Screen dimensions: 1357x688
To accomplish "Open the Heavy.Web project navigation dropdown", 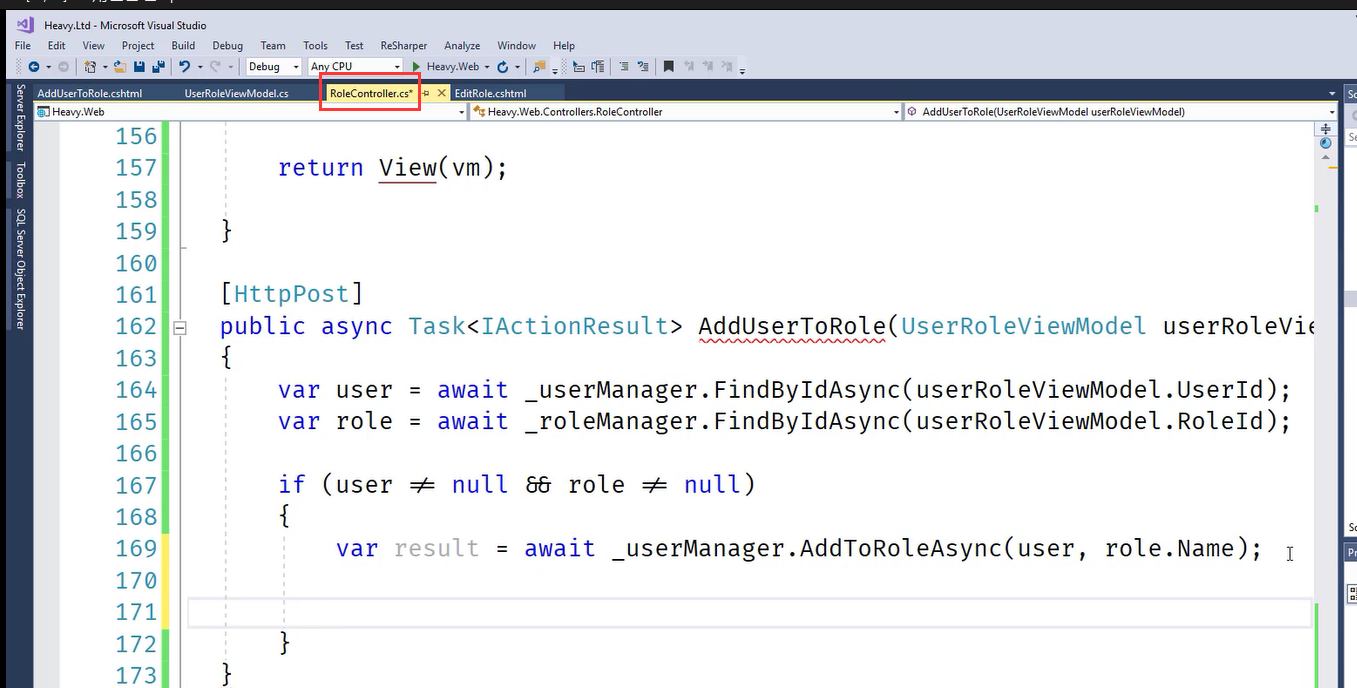I will coord(252,112).
